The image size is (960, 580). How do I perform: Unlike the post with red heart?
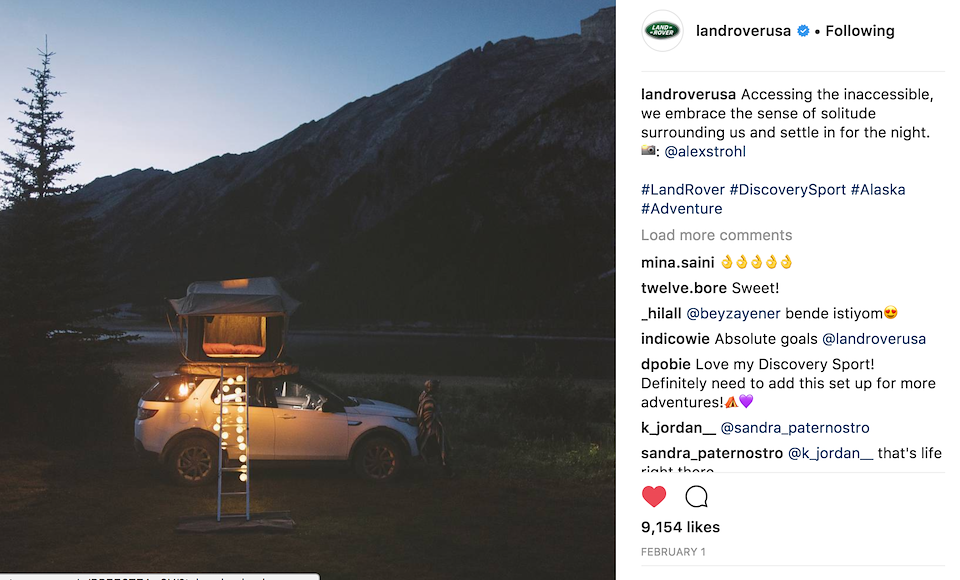click(x=654, y=496)
